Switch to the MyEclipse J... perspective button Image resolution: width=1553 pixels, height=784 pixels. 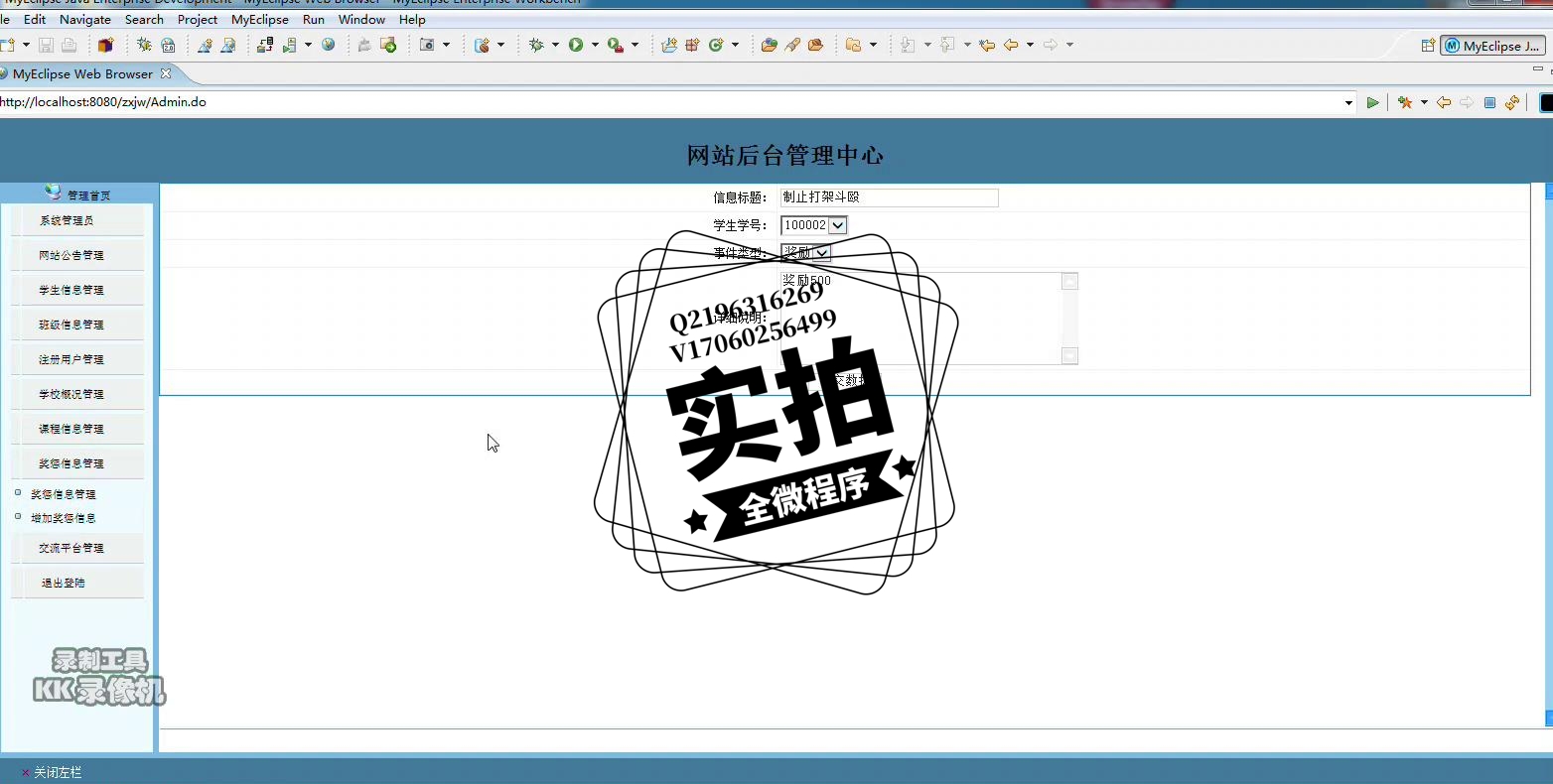(x=1492, y=46)
